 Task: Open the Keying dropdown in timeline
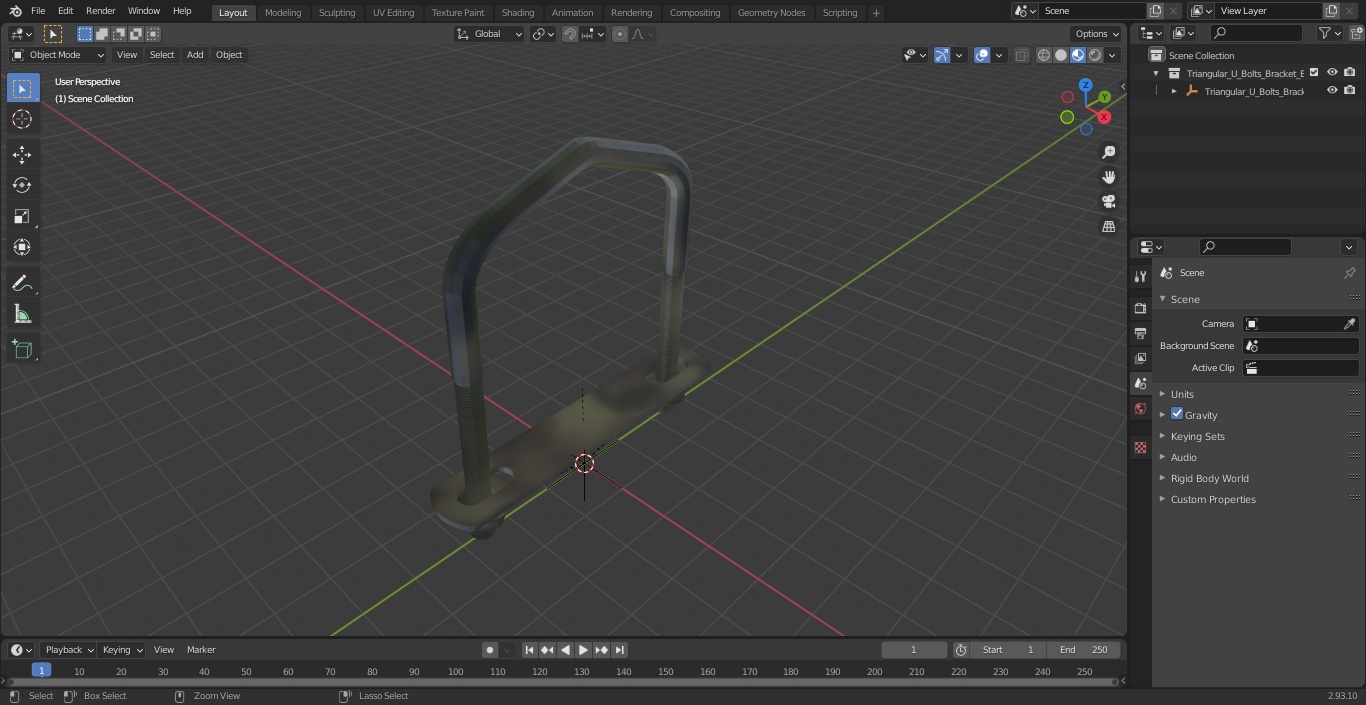[123, 650]
